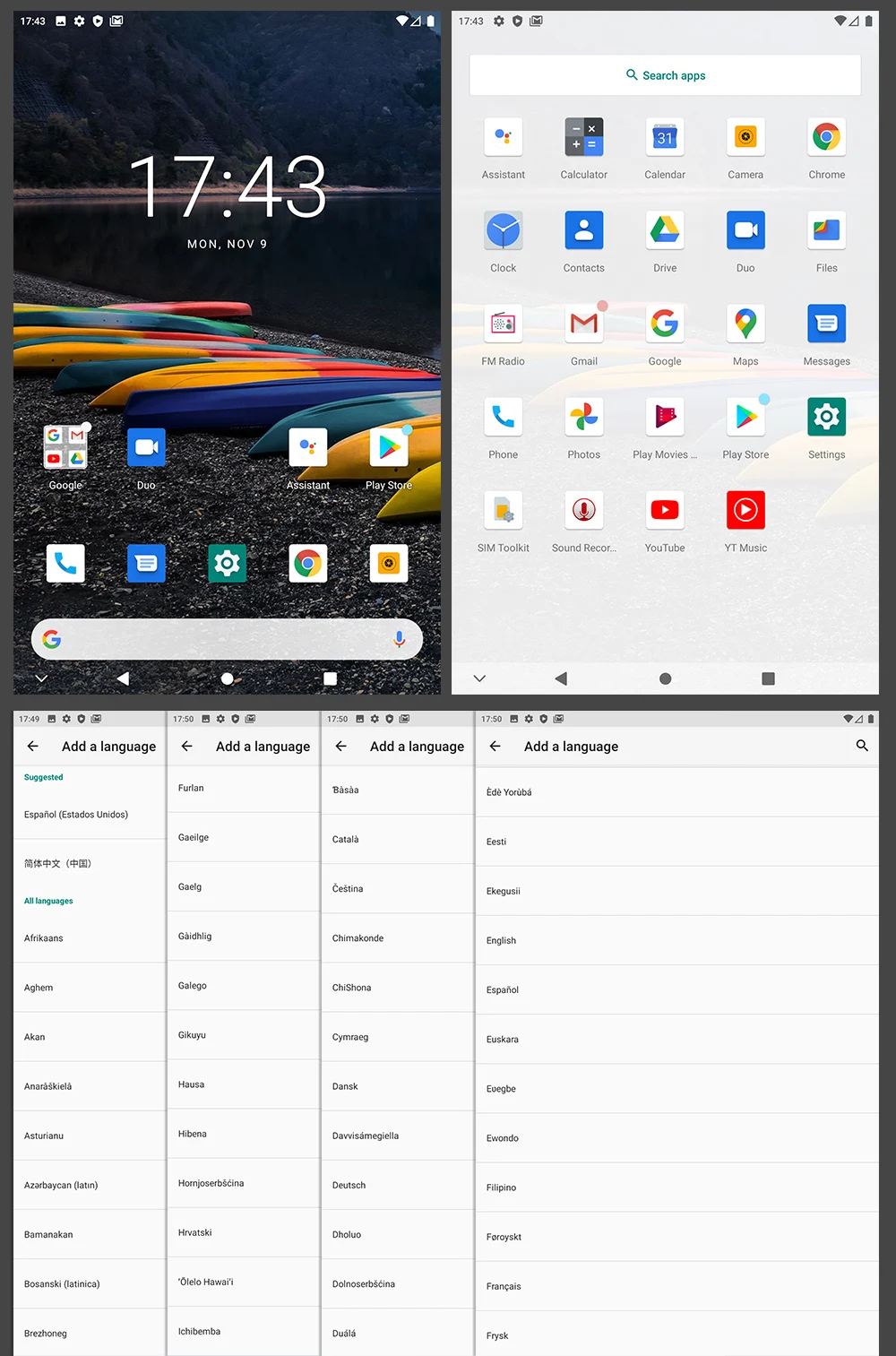The width and height of the screenshot is (896, 1356).
Task: Open the Sound Recorder app
Action: [x=583, y=509]
